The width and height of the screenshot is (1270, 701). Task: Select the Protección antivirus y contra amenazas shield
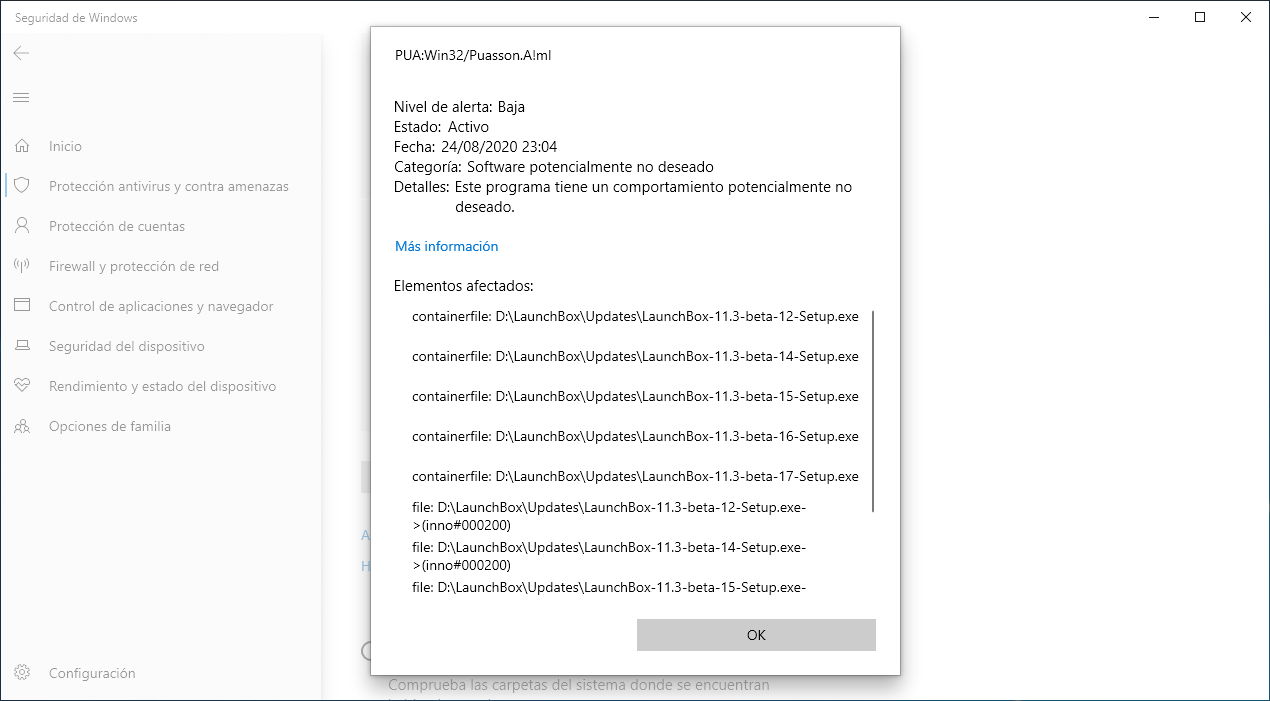tap(22, 186)
